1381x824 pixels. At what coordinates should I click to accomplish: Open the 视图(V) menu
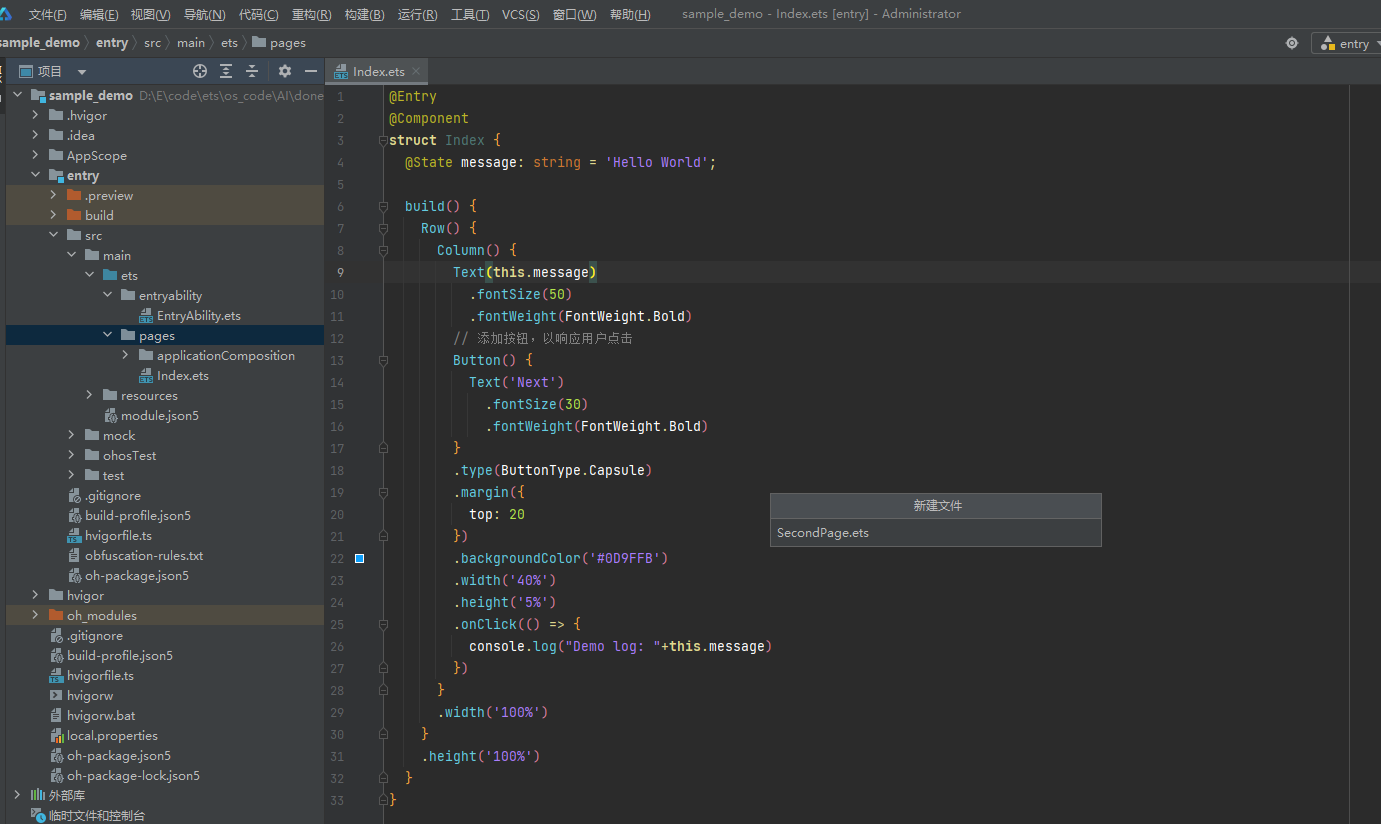point(151,14)
